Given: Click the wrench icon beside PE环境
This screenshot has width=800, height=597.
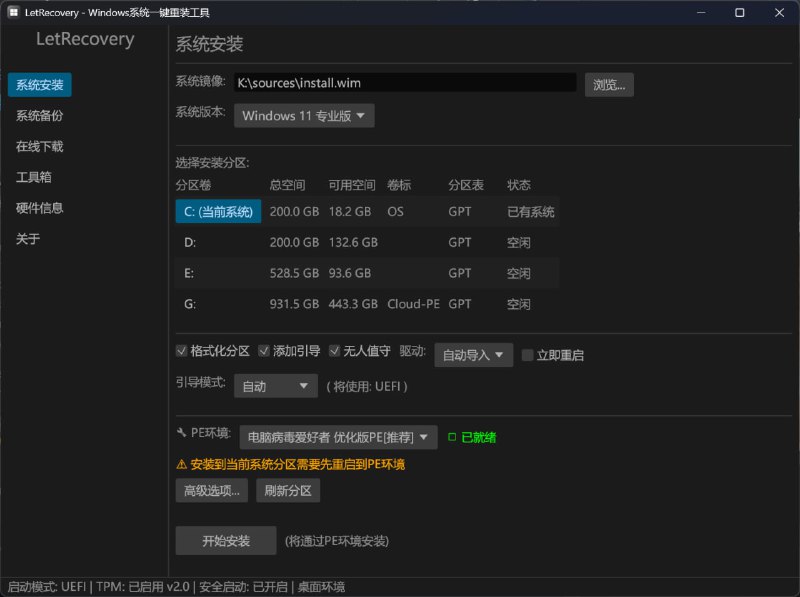Looking at the screenshot, I should point(181,435).
